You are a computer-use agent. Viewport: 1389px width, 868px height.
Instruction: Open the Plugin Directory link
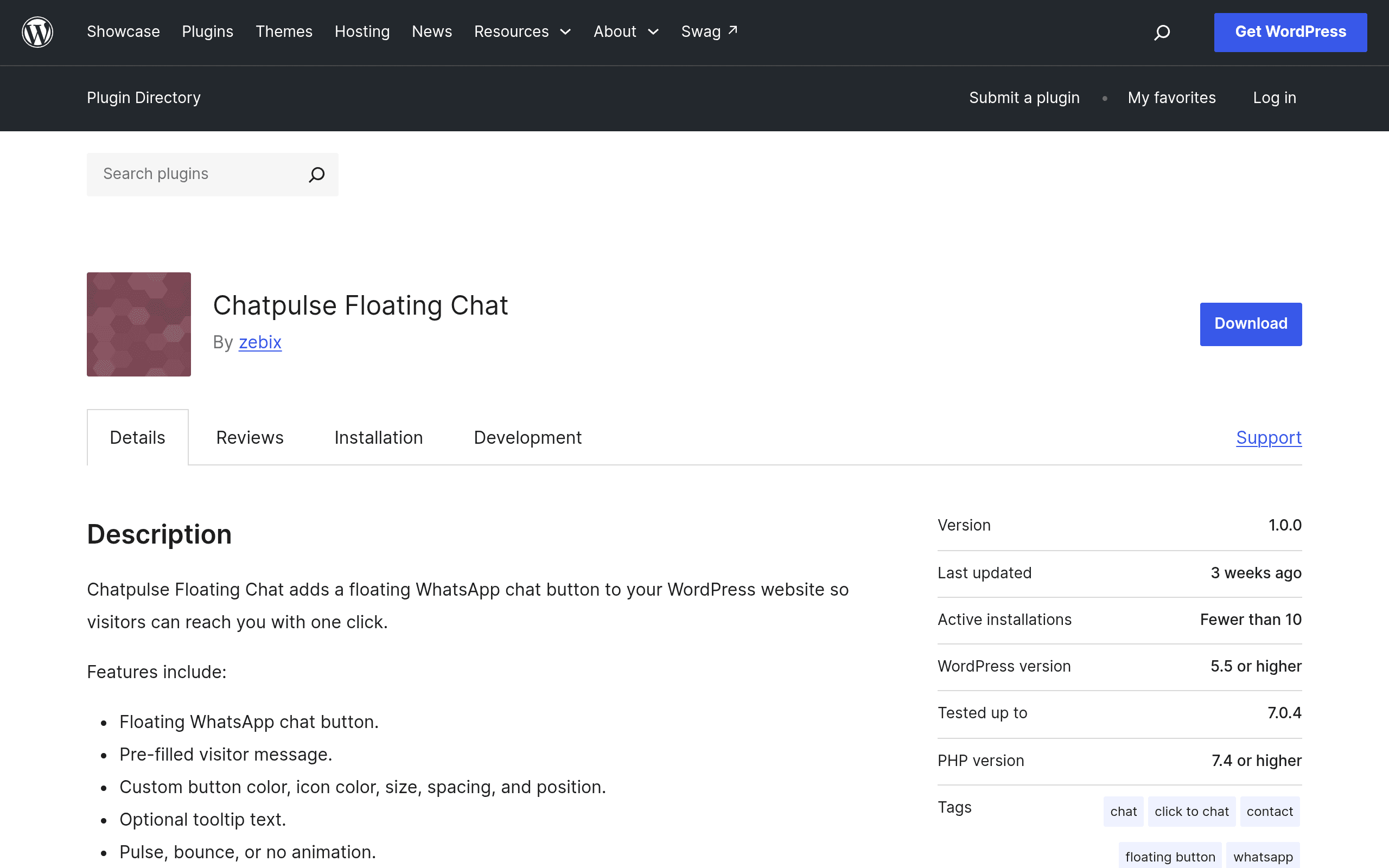tap(143, 98)
